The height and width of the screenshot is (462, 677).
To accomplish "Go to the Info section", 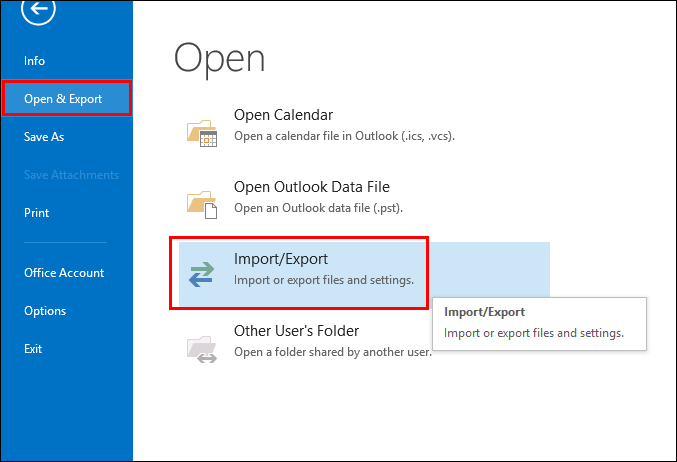I will (35, 61).
